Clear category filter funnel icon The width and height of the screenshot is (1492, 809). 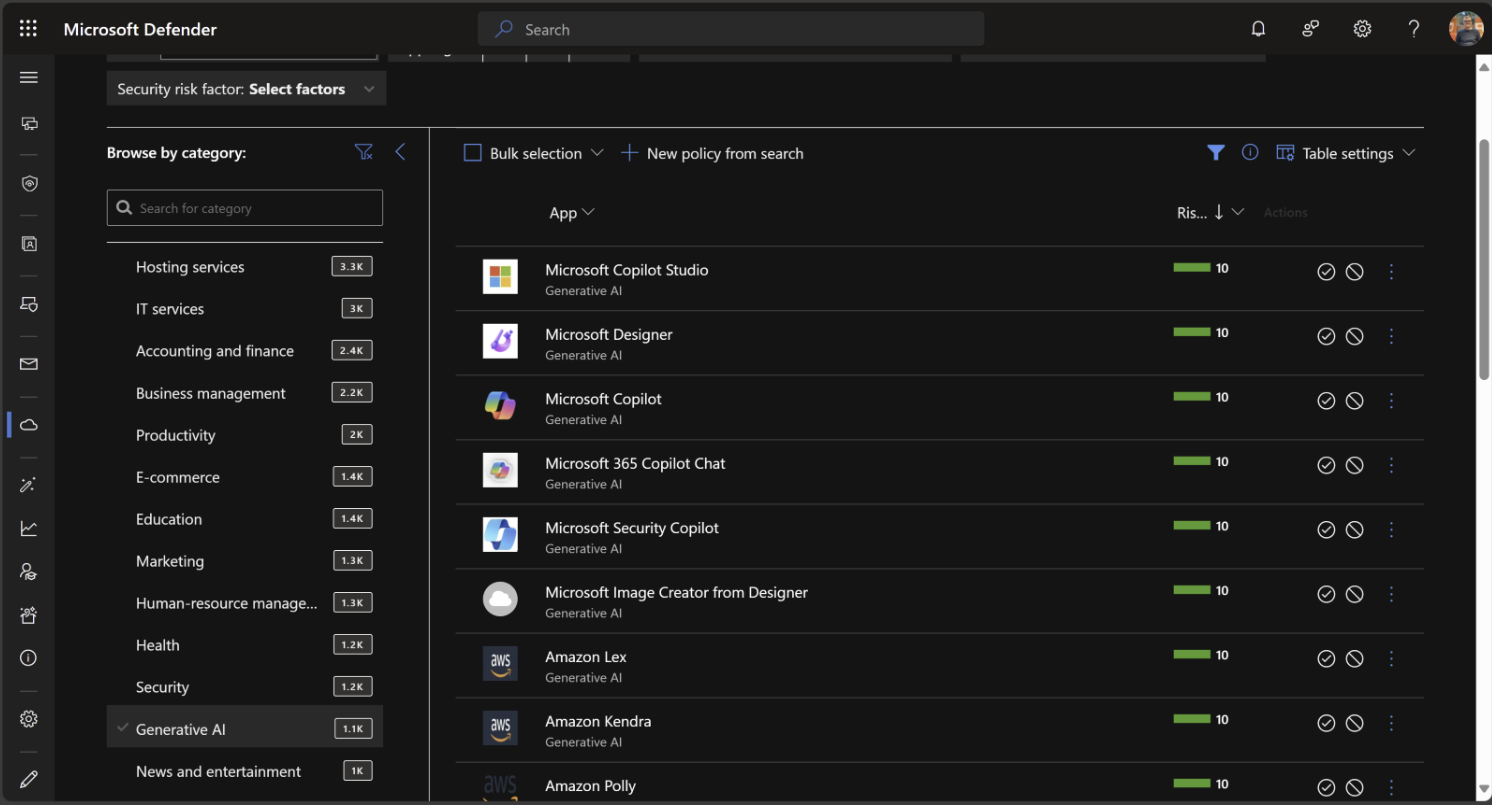[x=364, y=152]
